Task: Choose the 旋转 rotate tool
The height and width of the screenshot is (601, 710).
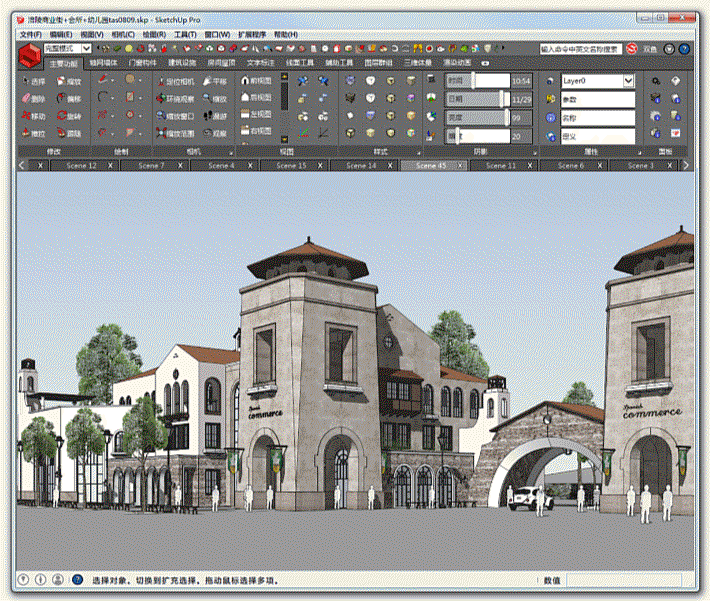Action: coord(69,115)
